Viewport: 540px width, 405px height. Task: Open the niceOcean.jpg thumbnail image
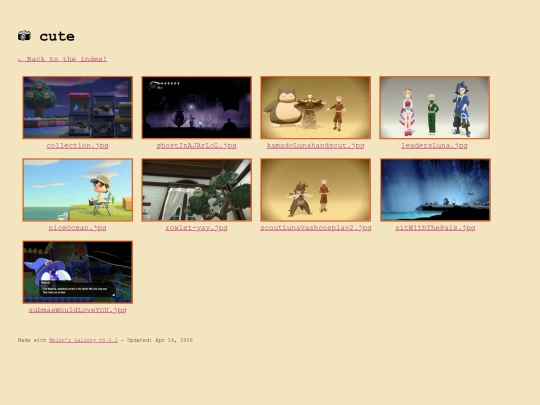[77, 190]
